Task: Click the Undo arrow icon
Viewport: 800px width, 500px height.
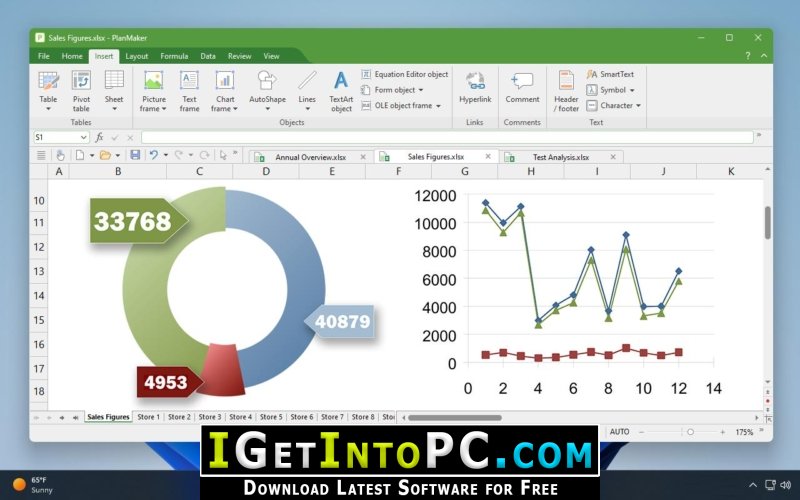Action: pos(153,155)
